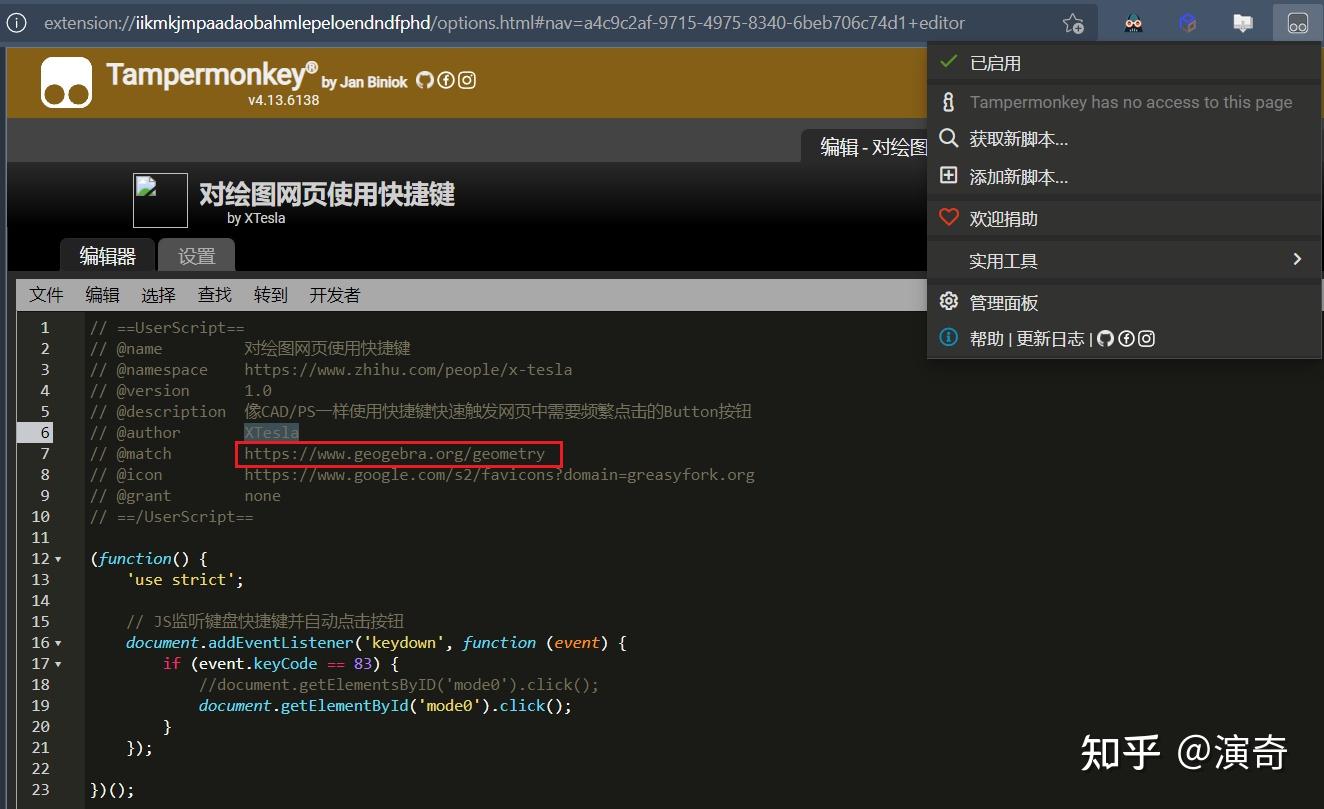The height and width of the screenshot is (809, 1324).
Task: Click the gear icon beside 管理面板
Action: [949, 301]
